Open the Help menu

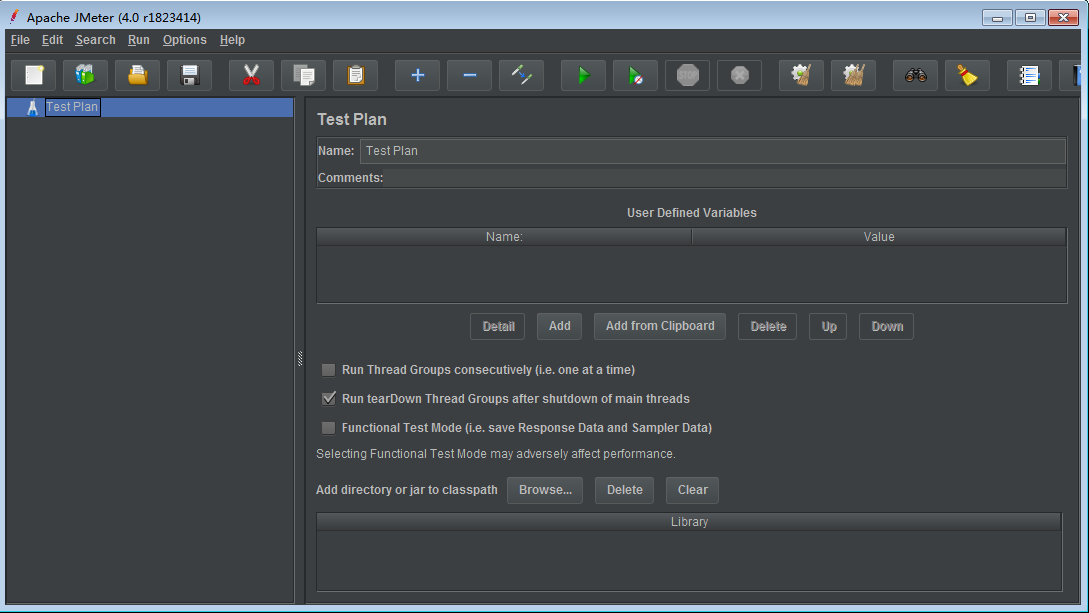[232, 40]
